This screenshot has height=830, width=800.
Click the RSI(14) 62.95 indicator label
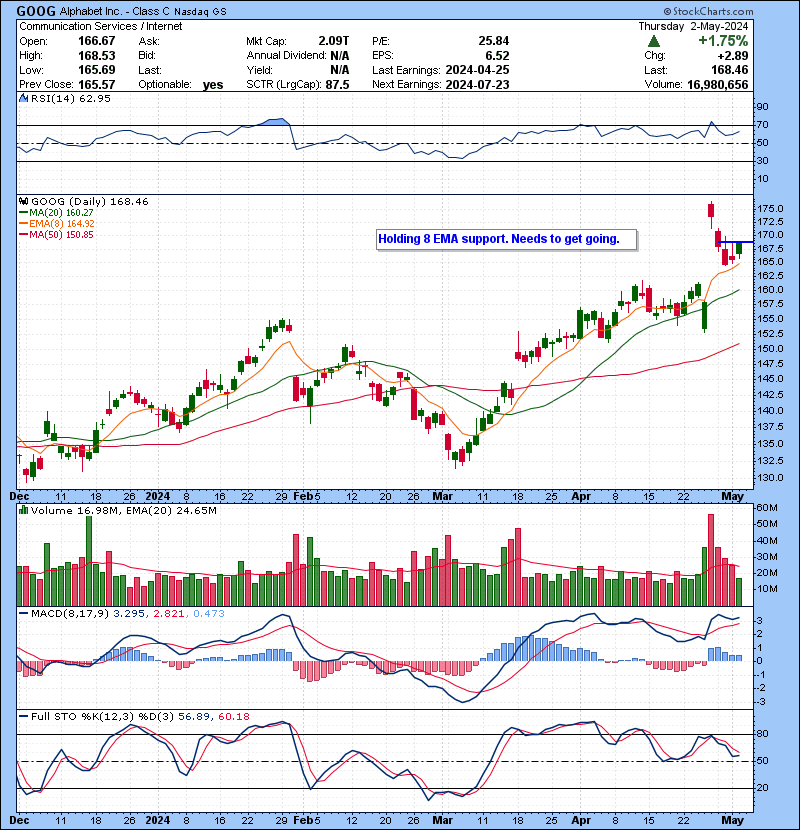[x=70, y=98]
